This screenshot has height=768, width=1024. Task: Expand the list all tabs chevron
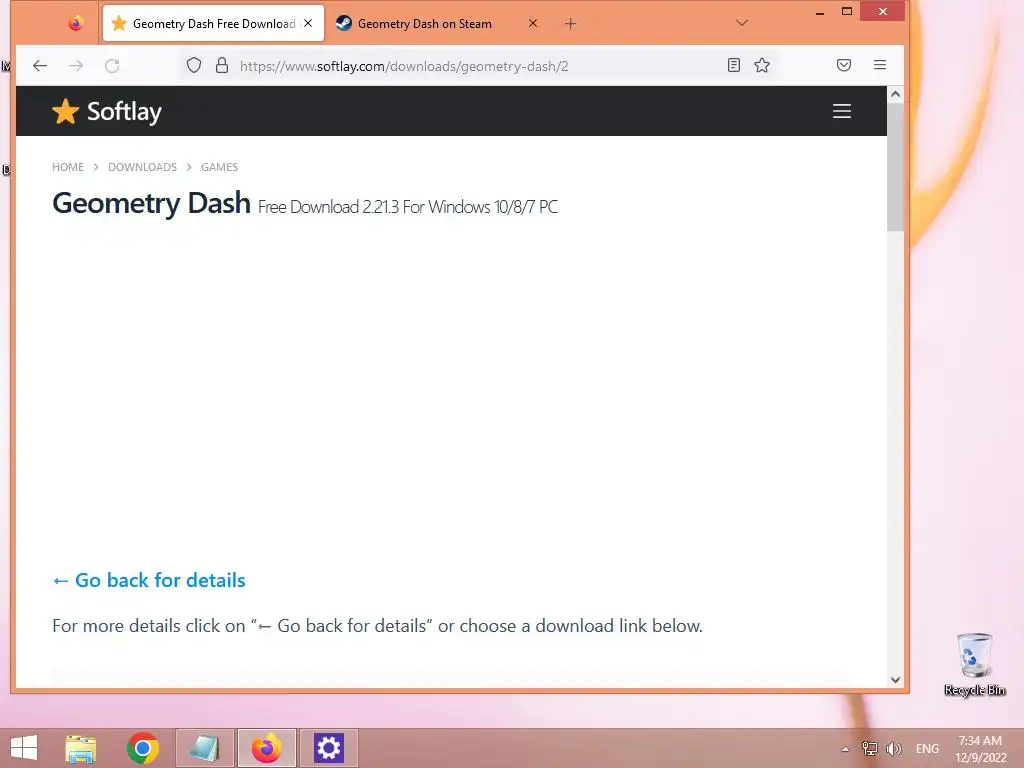coord(742,23)
